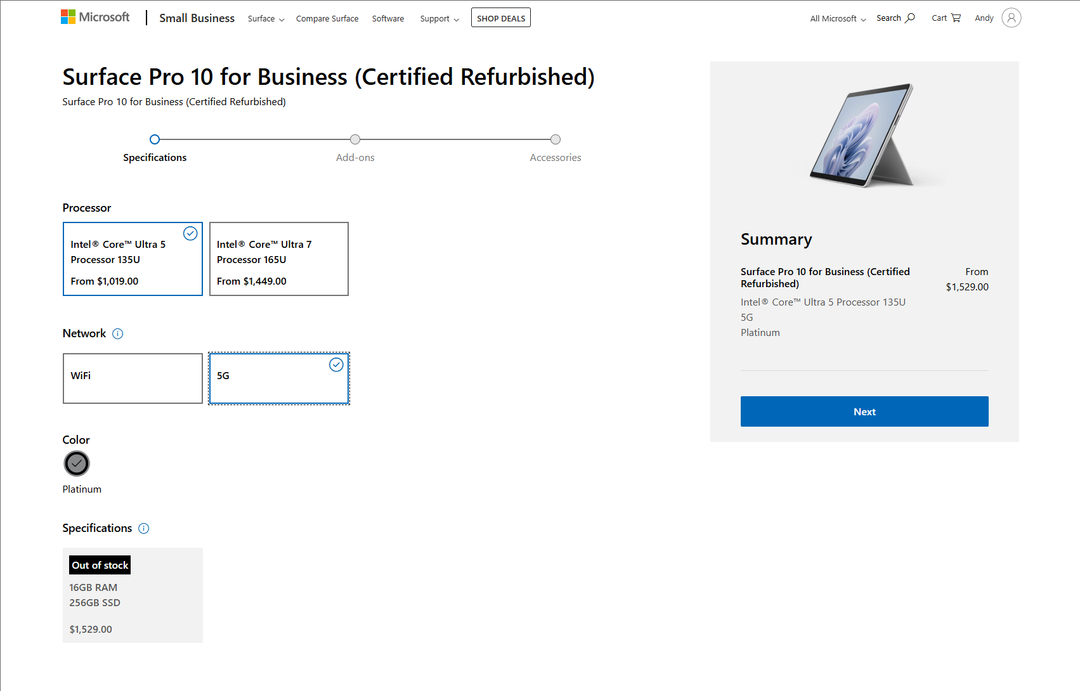
Task: Click the checkmark on the 5G option
Action: [336, 365]
